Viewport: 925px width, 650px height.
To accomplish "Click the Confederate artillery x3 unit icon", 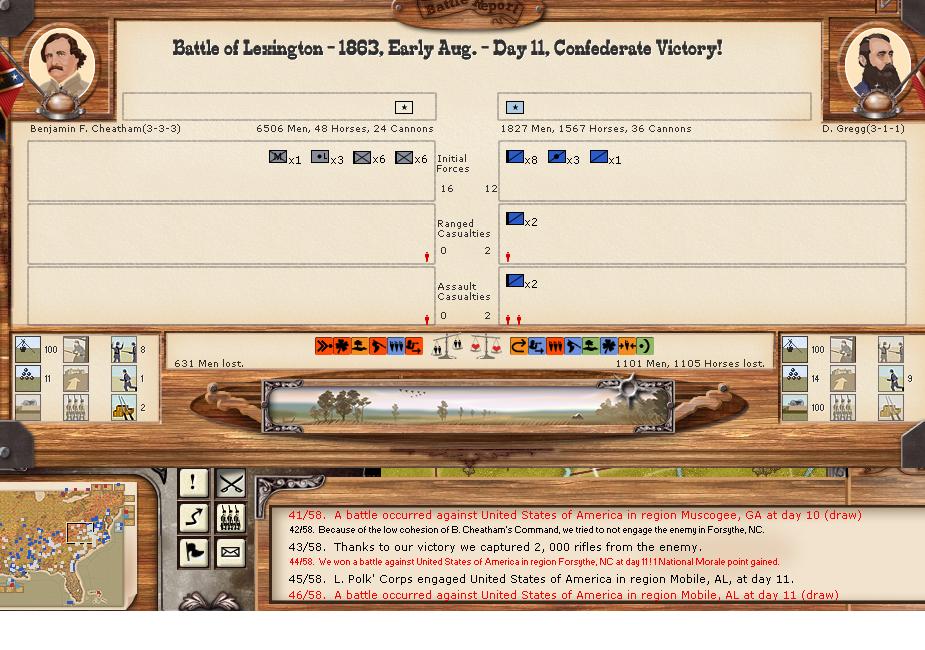I will point(320,157).
